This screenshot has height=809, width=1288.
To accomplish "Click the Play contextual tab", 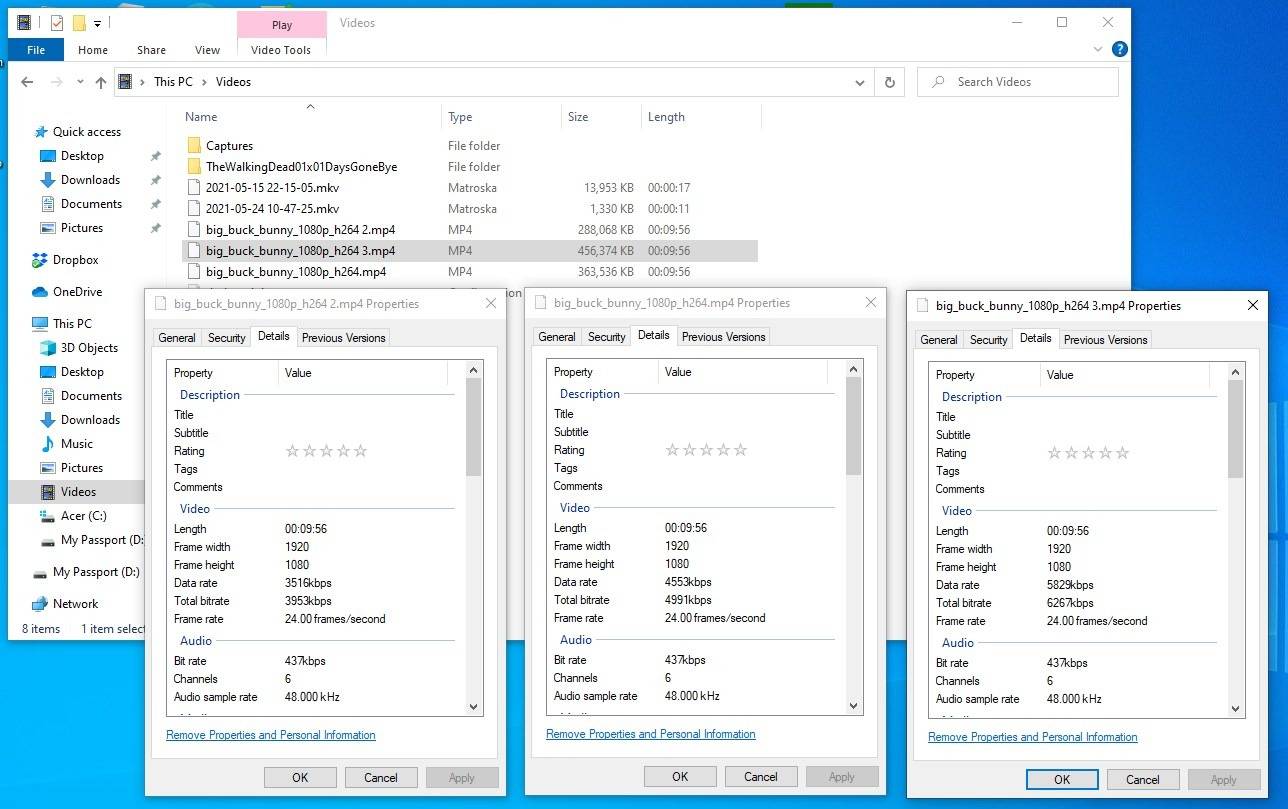I will [x=282, y=25].
